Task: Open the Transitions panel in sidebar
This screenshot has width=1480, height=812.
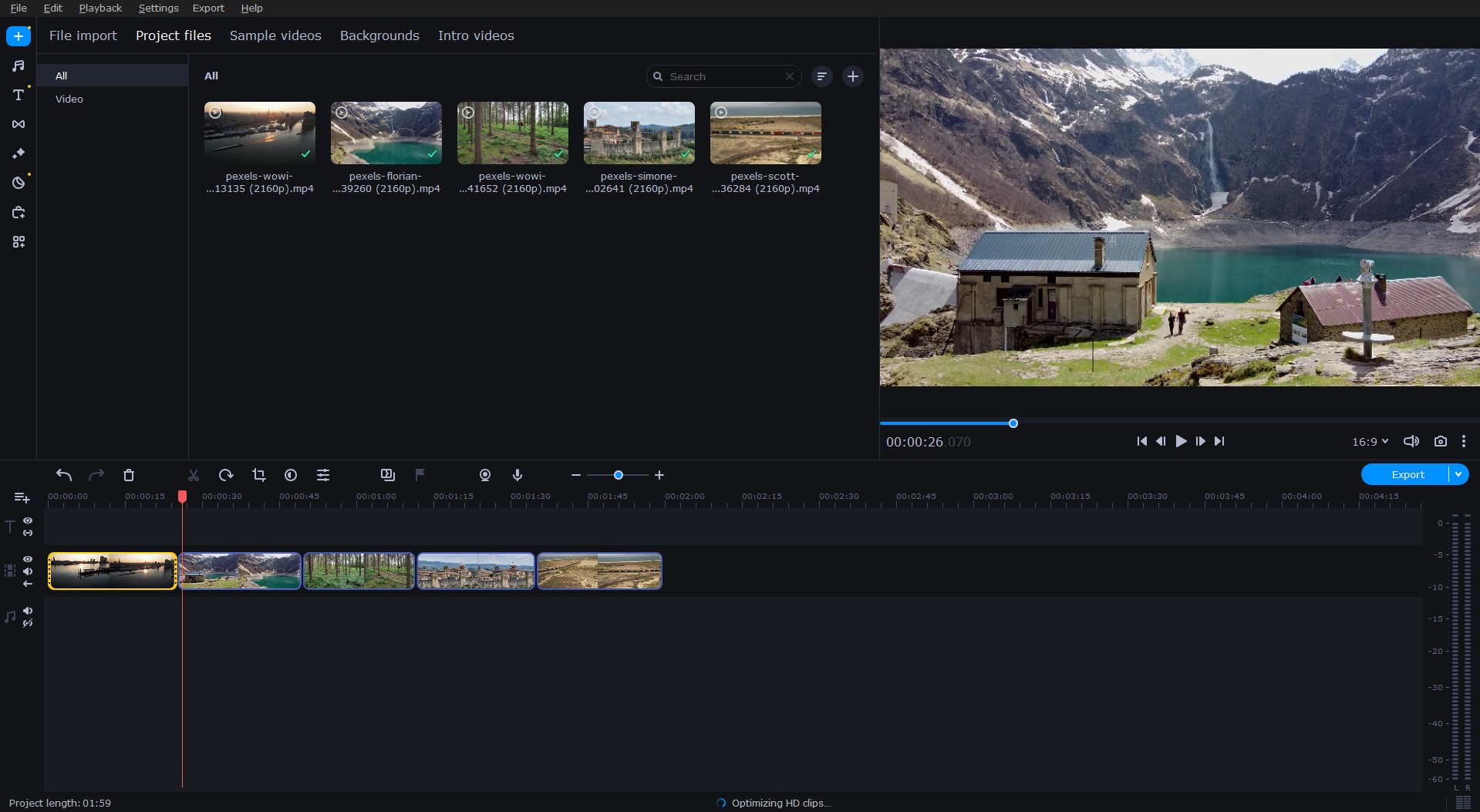Action: click(x=19, y=124)
